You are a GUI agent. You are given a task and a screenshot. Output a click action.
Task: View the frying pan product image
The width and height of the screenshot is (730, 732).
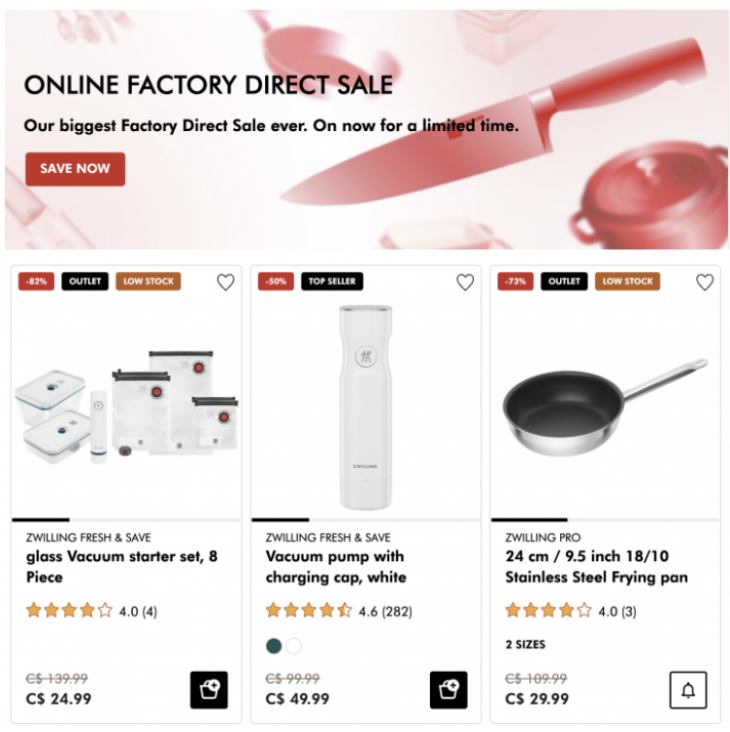605,406
